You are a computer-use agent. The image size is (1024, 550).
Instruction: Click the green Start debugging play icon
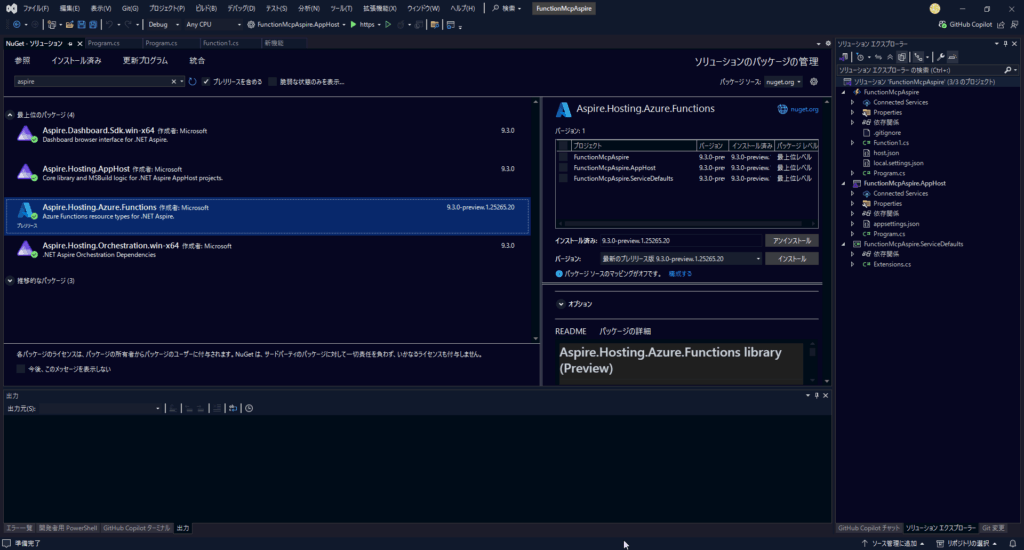pyautogui.click(x=353, y=25)
